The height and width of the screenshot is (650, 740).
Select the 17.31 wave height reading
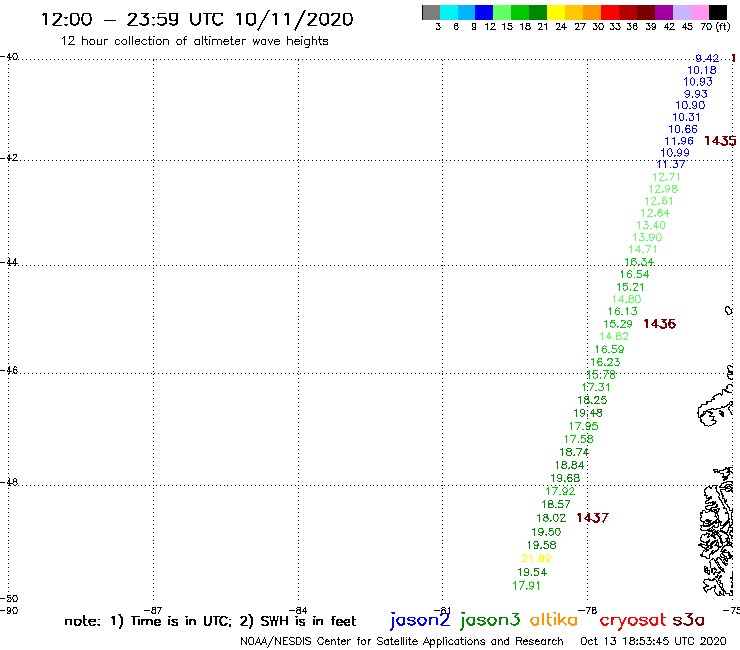click(596, 387)
